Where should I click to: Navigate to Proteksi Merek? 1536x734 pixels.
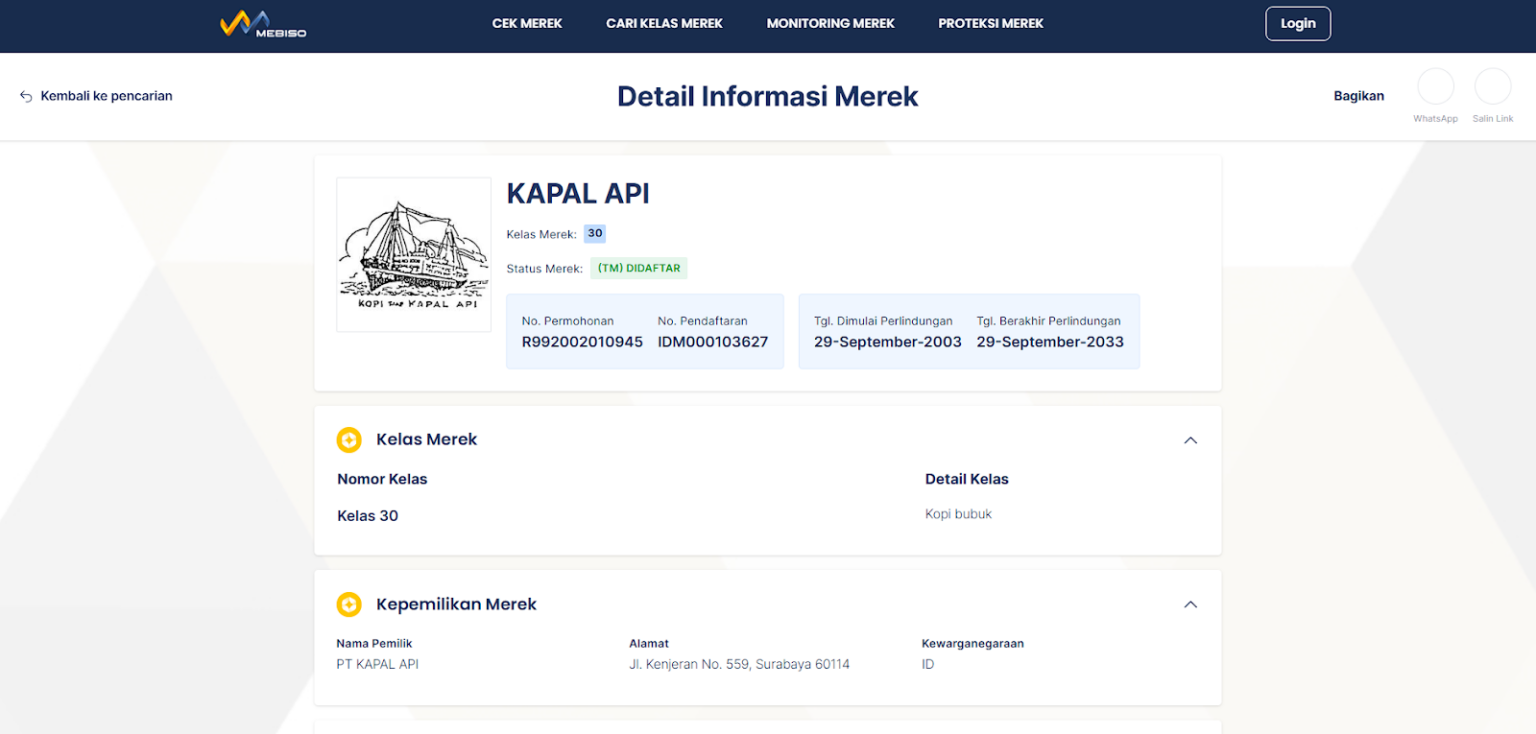tap(990, 24)
